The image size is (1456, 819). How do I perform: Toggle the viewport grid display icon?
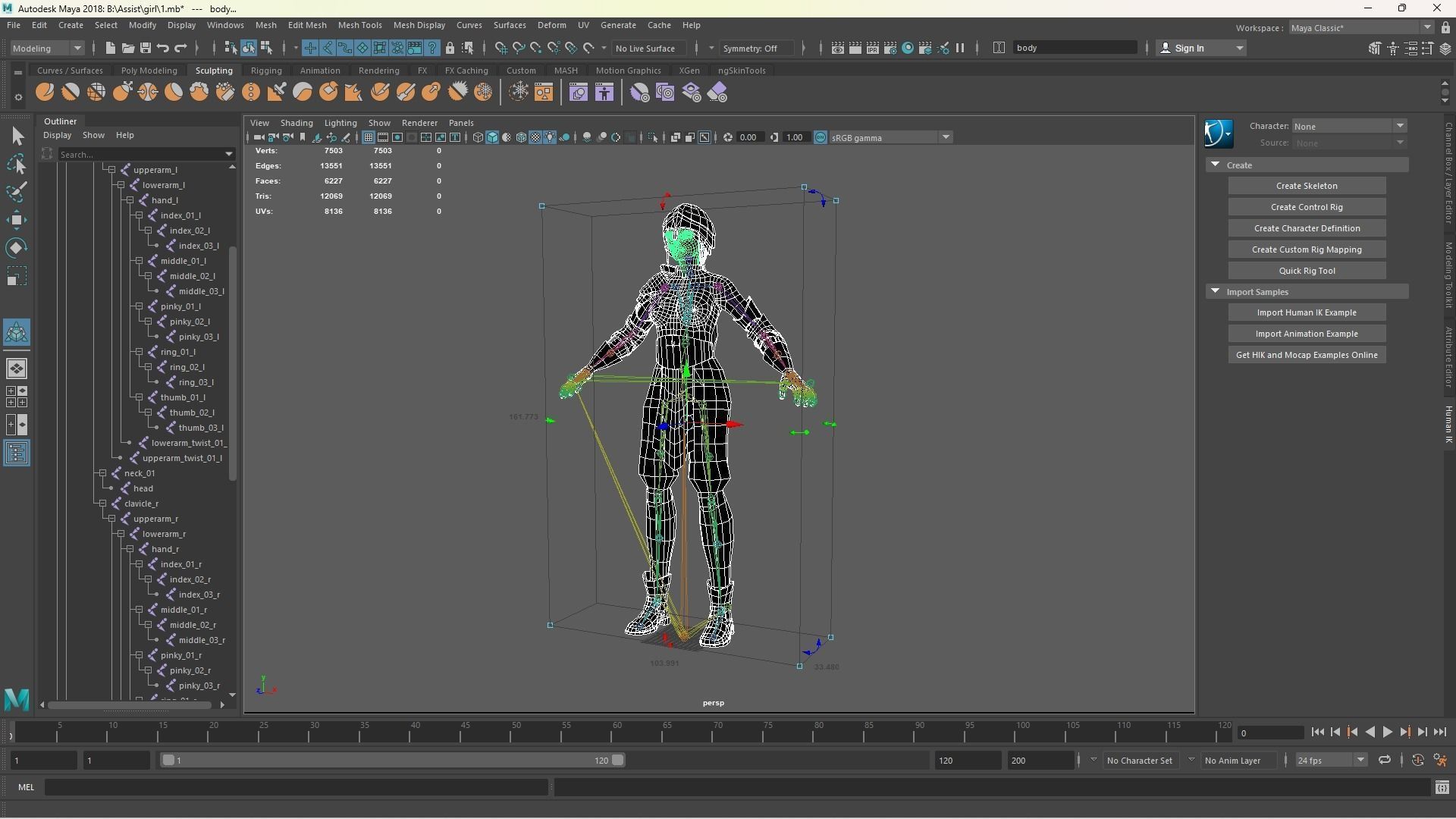click(x=369, y=137)
